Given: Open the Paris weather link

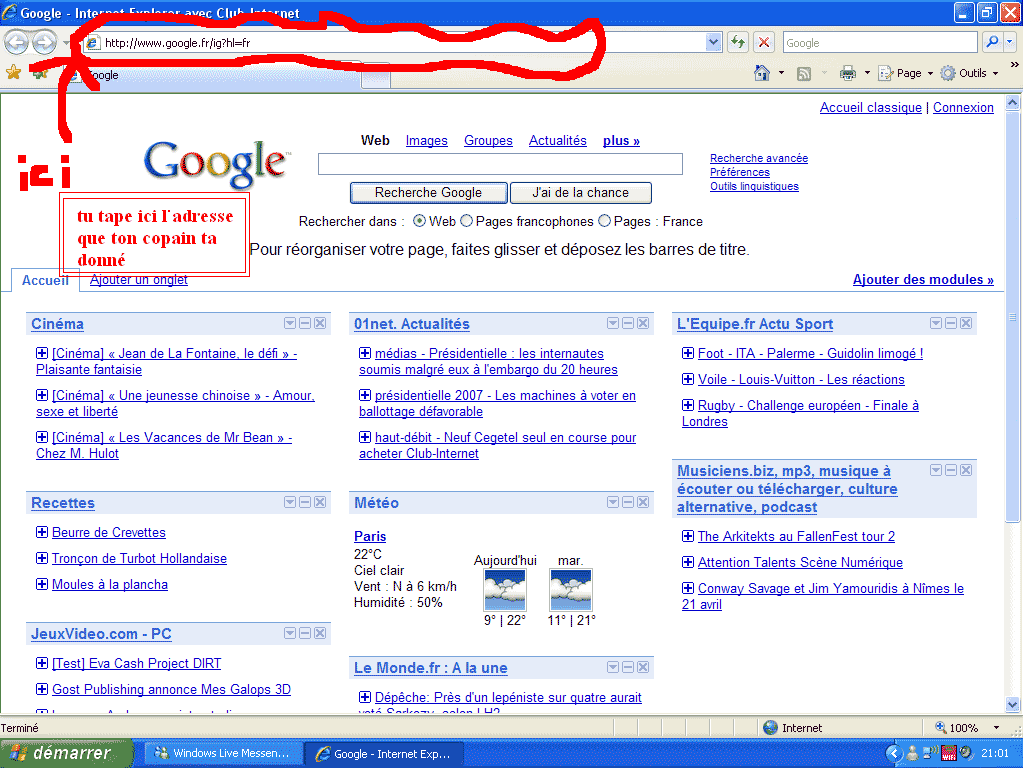Looking at the screenshot, I should (370, 536).
